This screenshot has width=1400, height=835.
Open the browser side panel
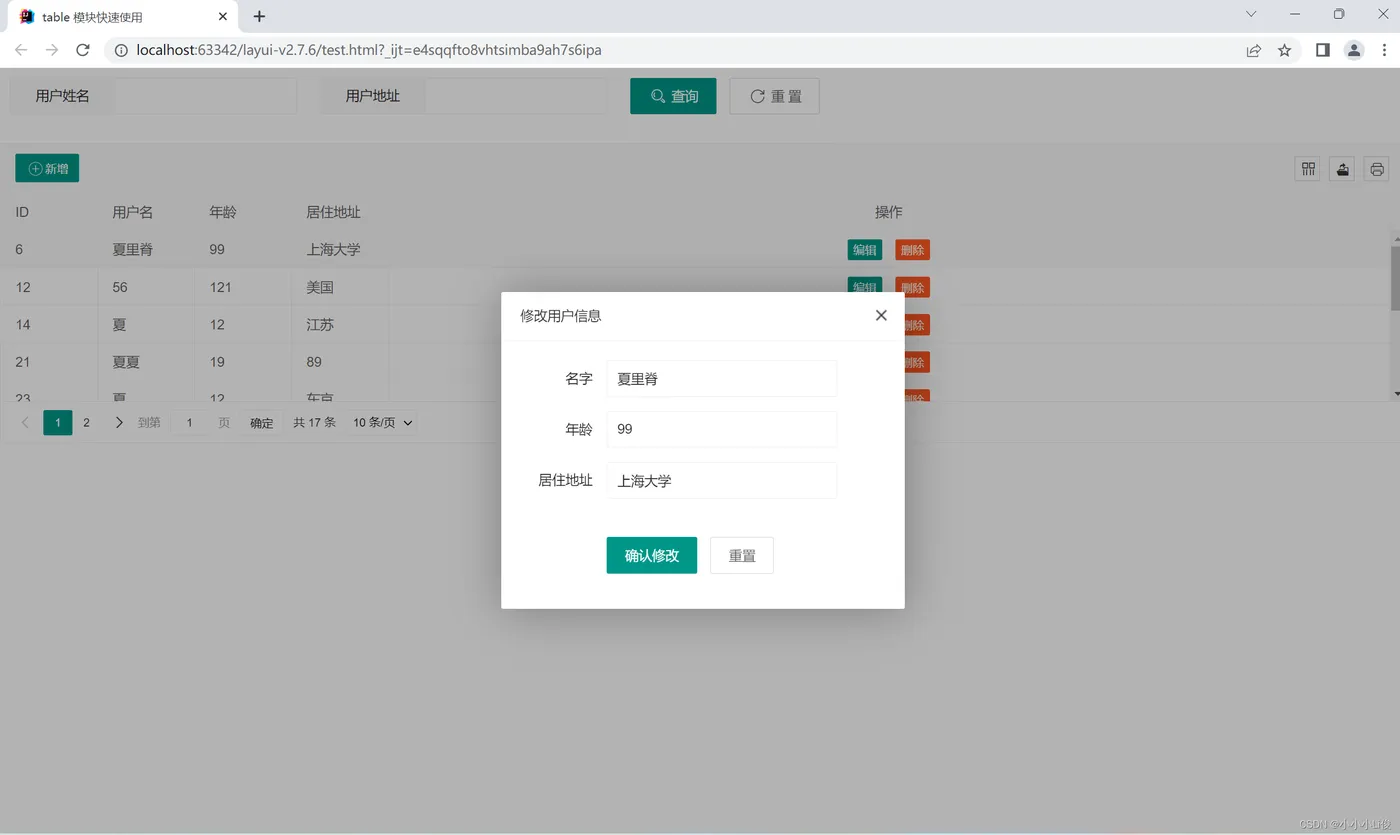point(1322,50)
